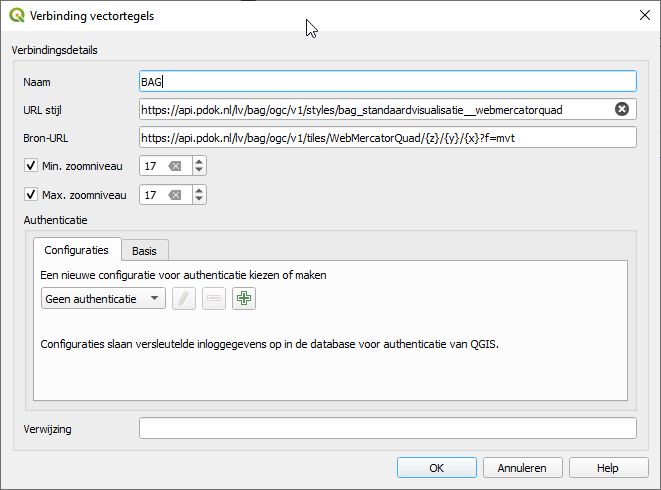The width and height of the screenshot is (661, 490).
Task: Confirm the connection with the OK button
Action: click(437, 468)
